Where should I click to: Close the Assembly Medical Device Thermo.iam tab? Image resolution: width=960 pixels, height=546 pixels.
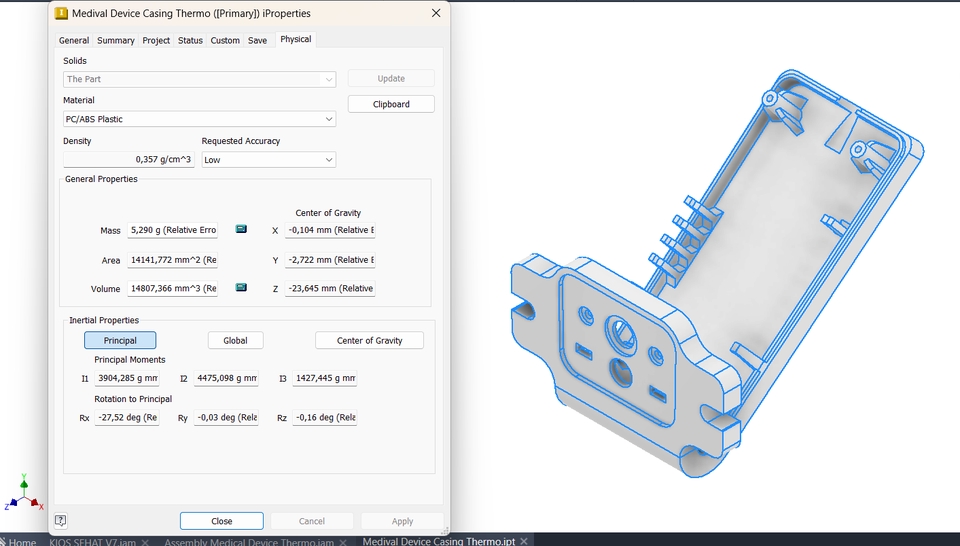point(343,542)
